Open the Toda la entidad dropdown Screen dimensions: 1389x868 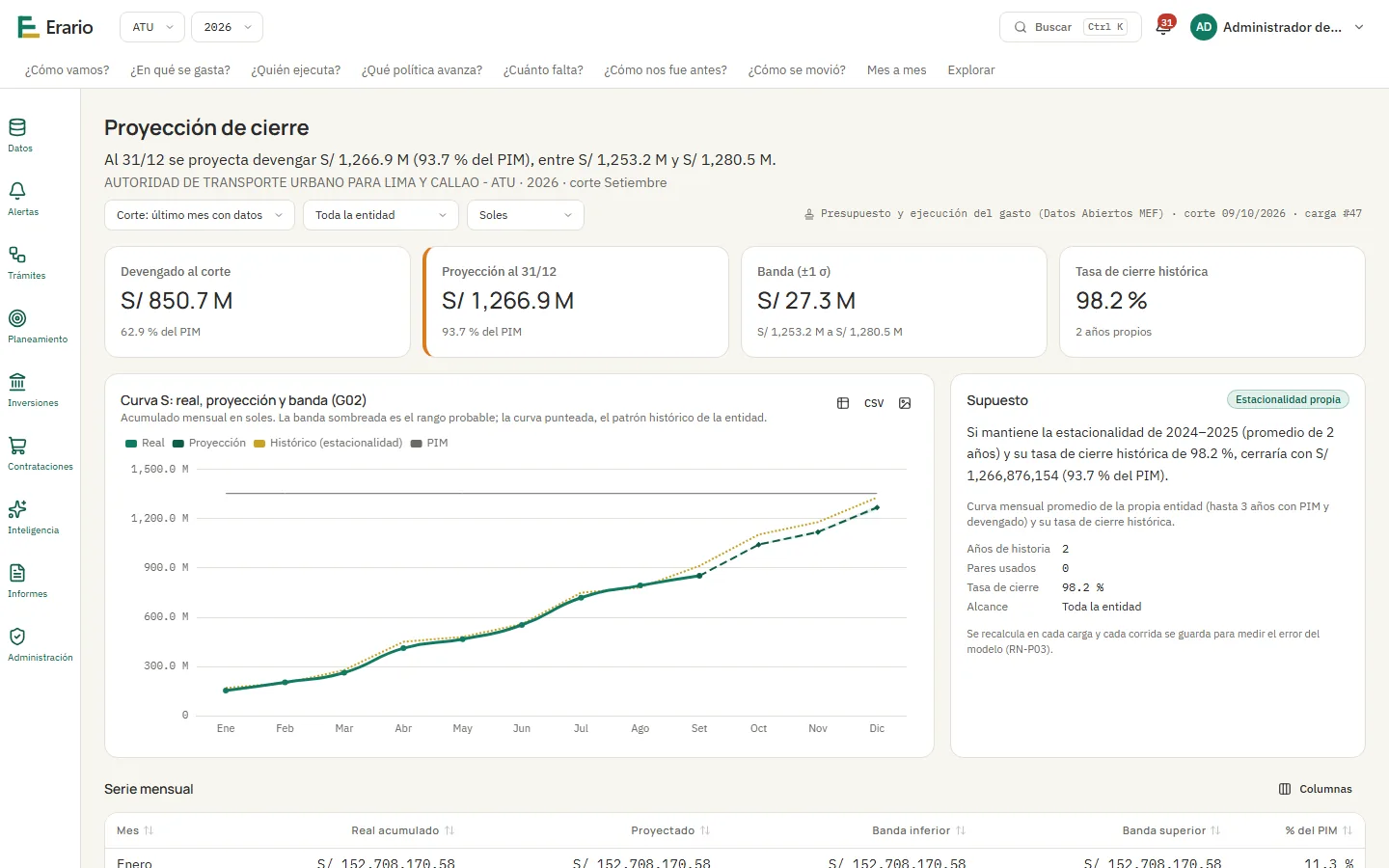click(x=381, y=215)
